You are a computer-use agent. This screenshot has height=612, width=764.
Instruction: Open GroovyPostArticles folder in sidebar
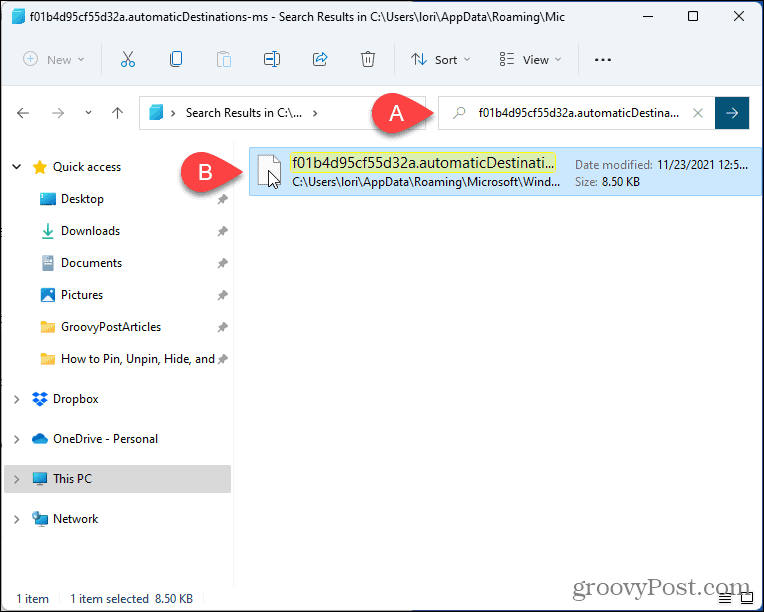pyautogui.click(x=111, y=327)
